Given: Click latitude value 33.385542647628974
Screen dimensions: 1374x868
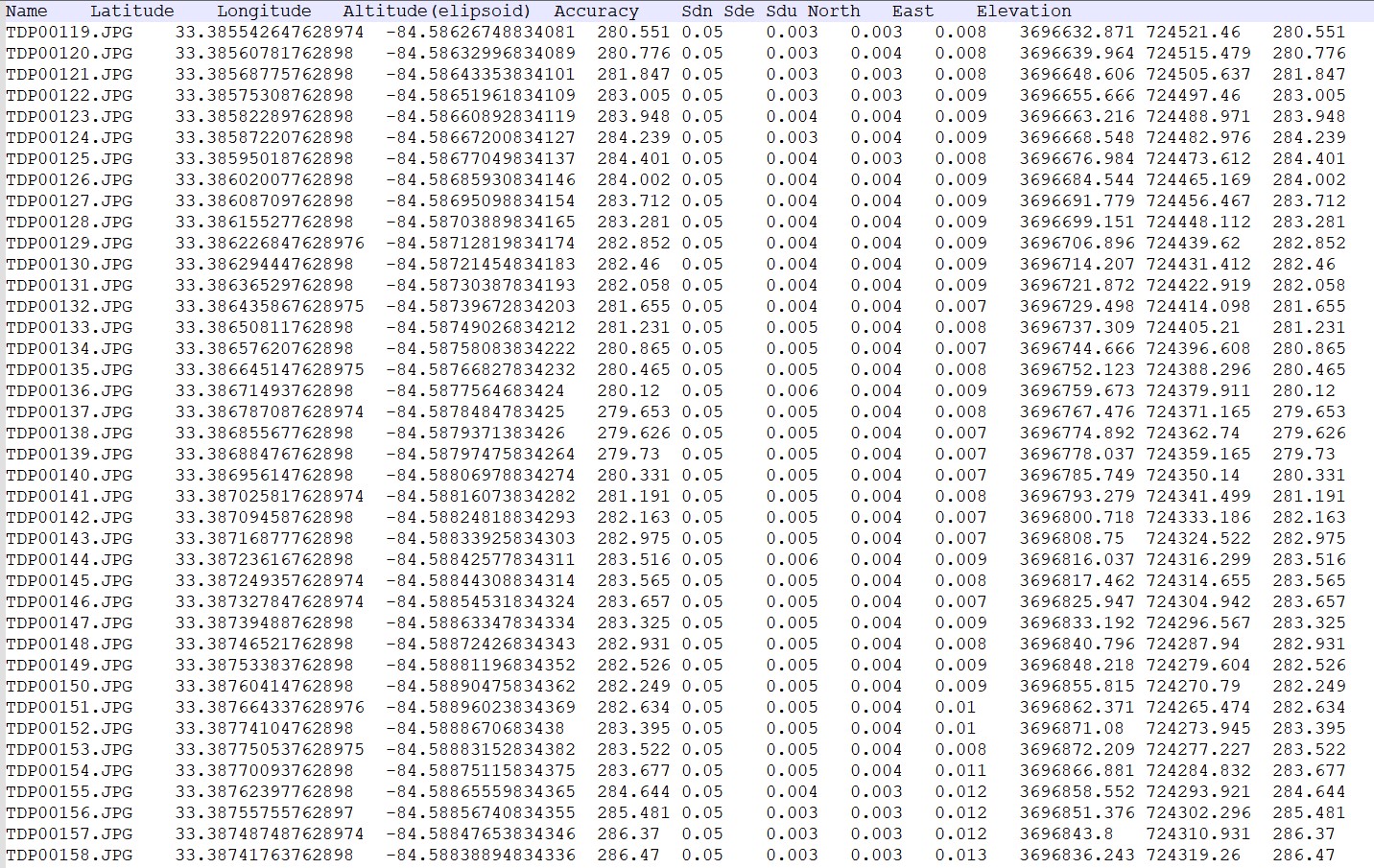Looking at the screenshot, I should (x=270, y=32).
